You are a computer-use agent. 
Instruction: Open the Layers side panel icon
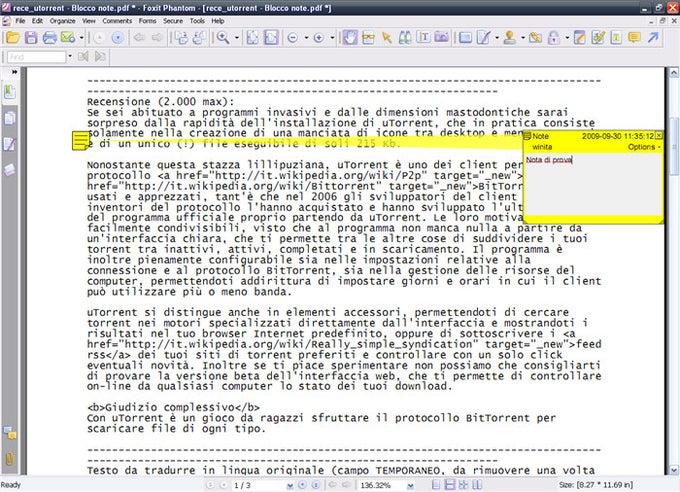[x=10, y=170]
